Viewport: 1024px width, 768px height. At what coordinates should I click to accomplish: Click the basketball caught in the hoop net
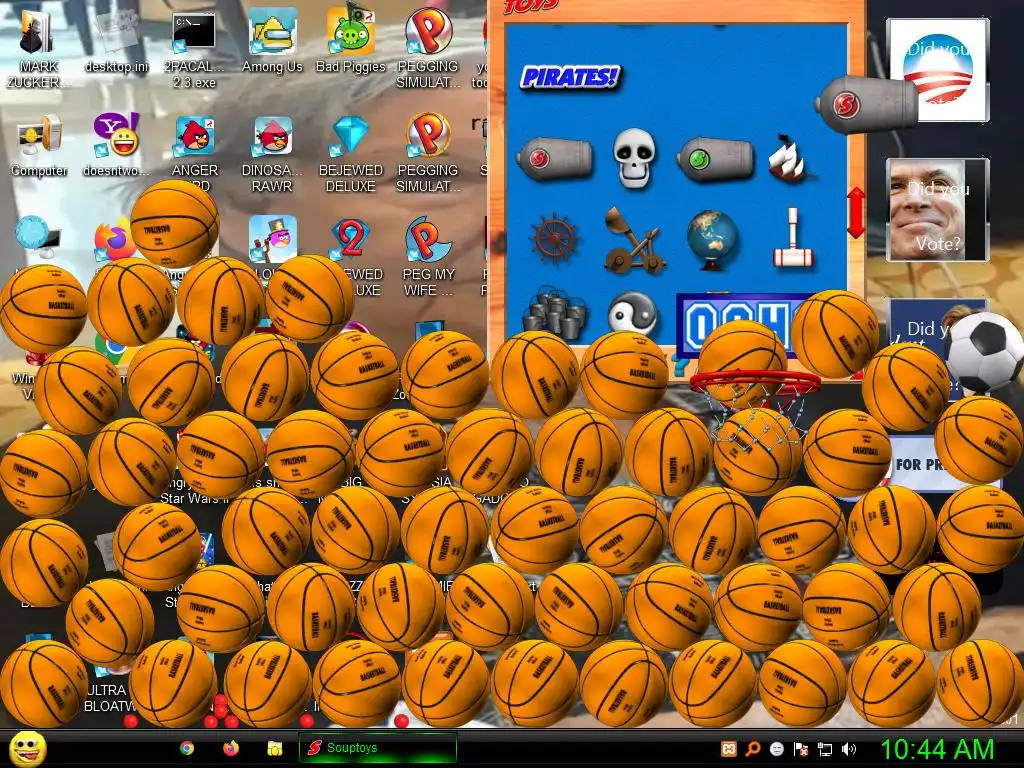[x=757, y=451]
